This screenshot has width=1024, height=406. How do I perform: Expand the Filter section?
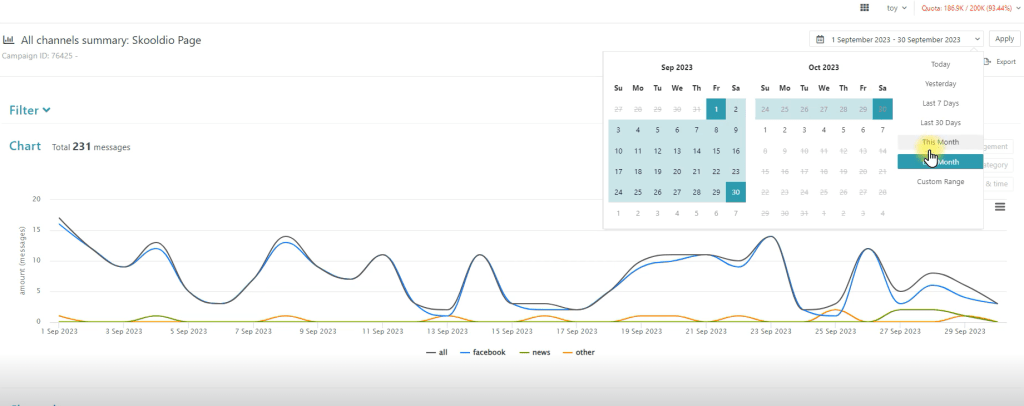[x=30, y=110]
